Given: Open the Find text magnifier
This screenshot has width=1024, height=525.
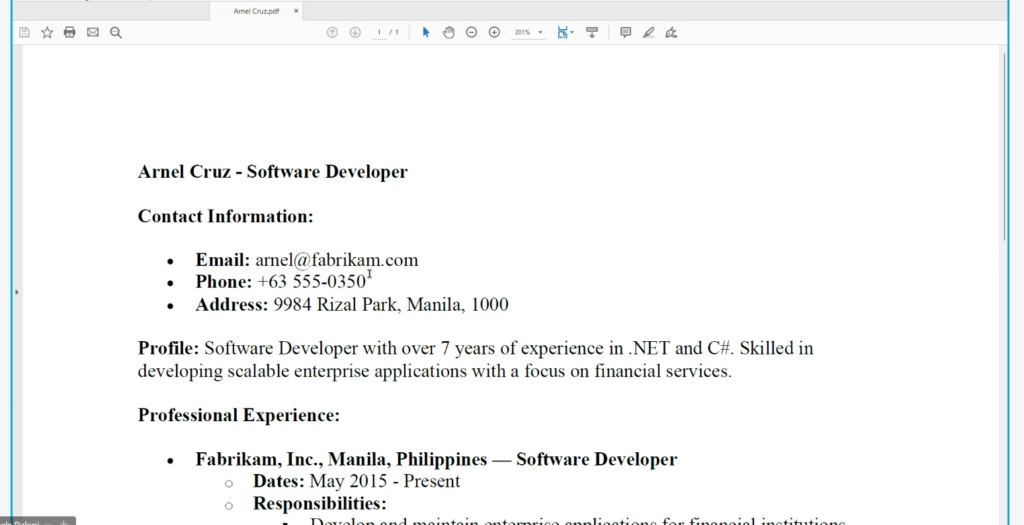Looking at the screenshot, I should click(116, 33).
